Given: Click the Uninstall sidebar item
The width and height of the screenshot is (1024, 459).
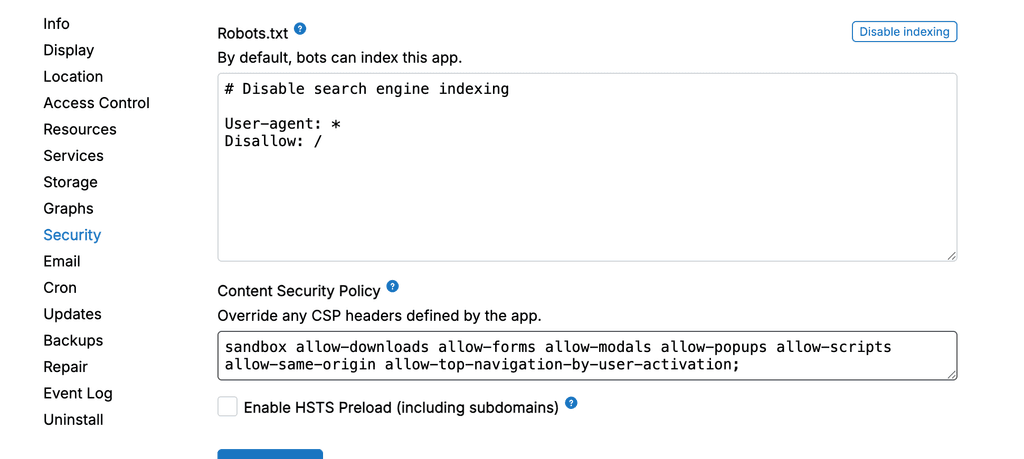Looking at the screenshot, I should pos(73,420).
